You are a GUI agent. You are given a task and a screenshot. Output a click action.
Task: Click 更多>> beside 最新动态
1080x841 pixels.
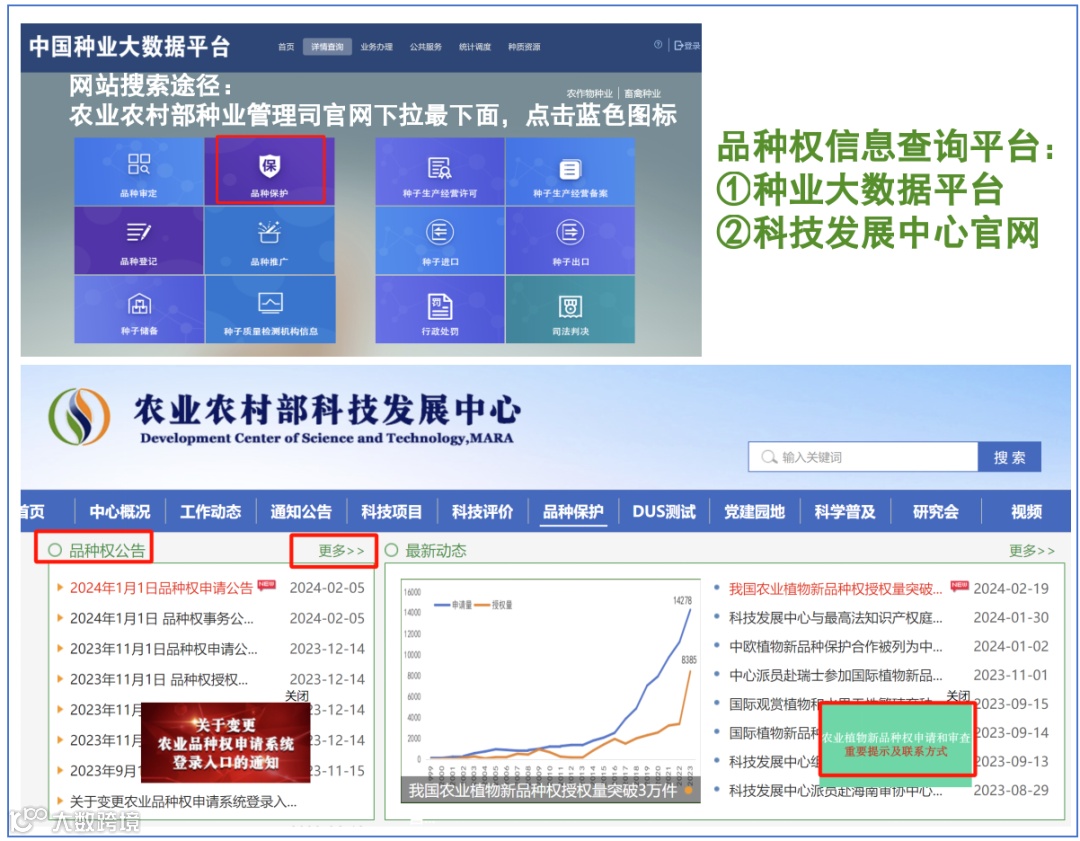pos(1032,550)
